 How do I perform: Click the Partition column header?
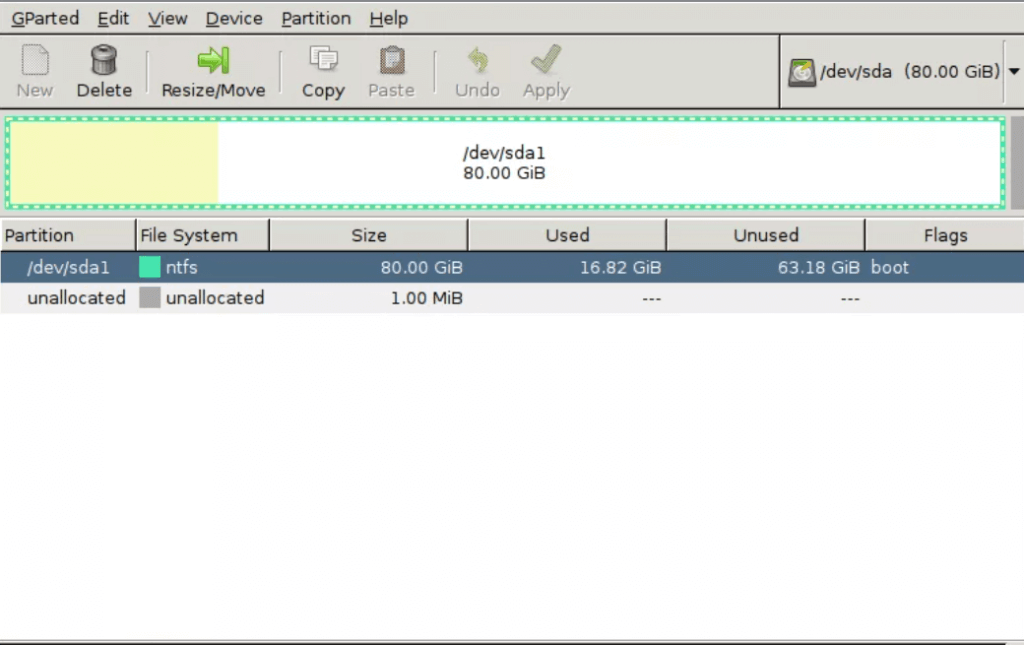coord(68,235)
